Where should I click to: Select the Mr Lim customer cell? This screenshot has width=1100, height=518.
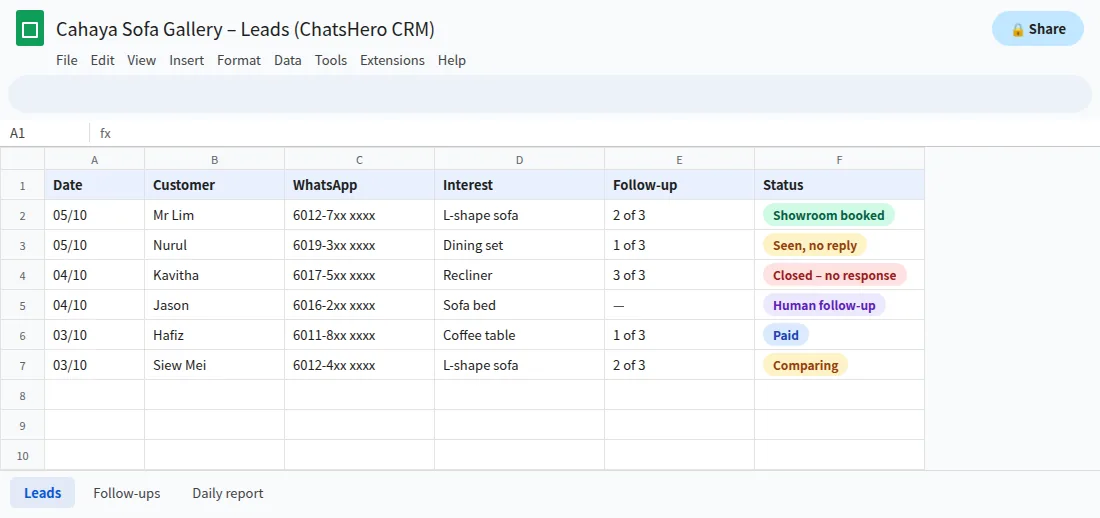[x=215, y=215]
